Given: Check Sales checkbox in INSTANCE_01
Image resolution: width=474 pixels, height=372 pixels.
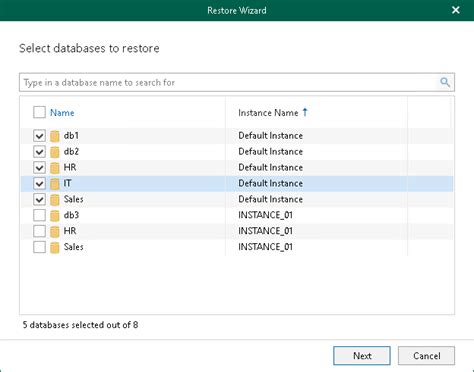Looking at the screenshot, I should 39,247.
